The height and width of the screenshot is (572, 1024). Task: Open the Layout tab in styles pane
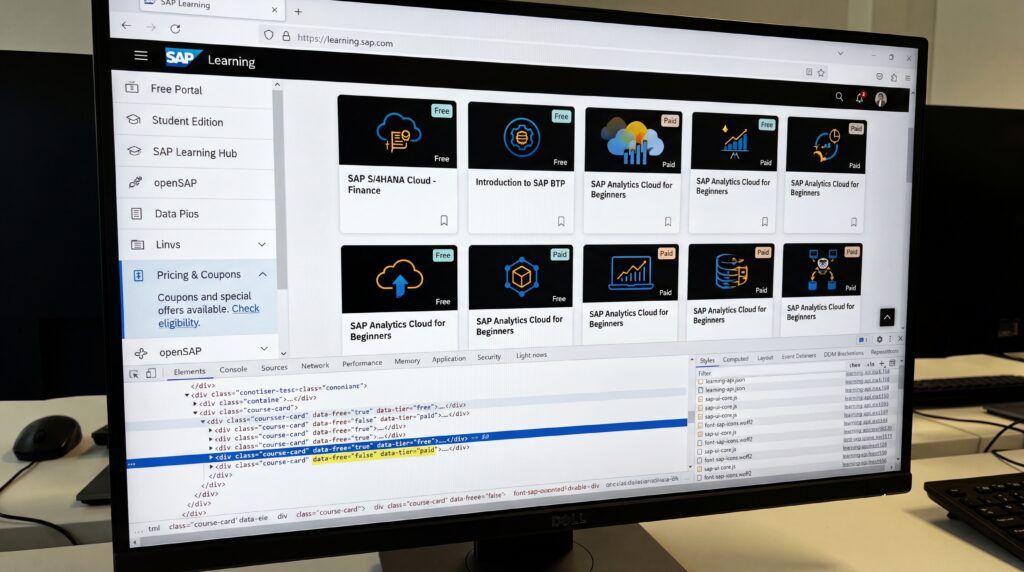pyautogui.click(x=765, y=358)
